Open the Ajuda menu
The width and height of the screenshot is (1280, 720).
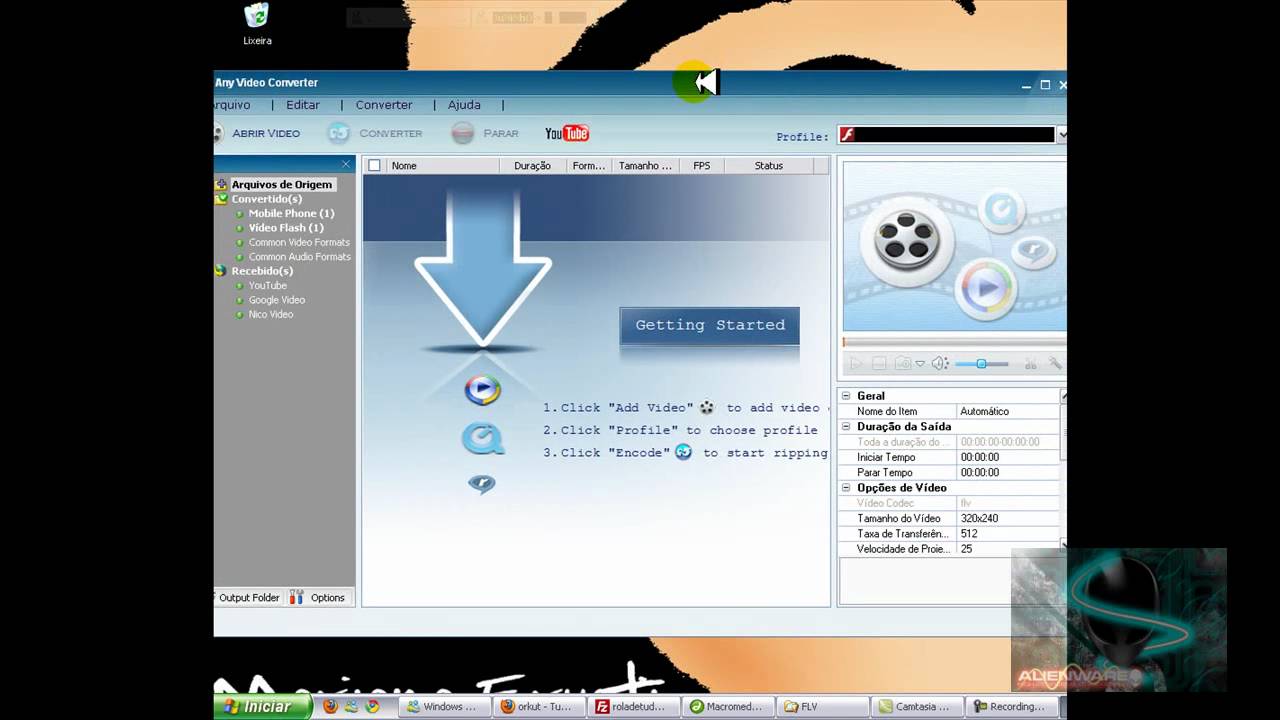point(464,105)
